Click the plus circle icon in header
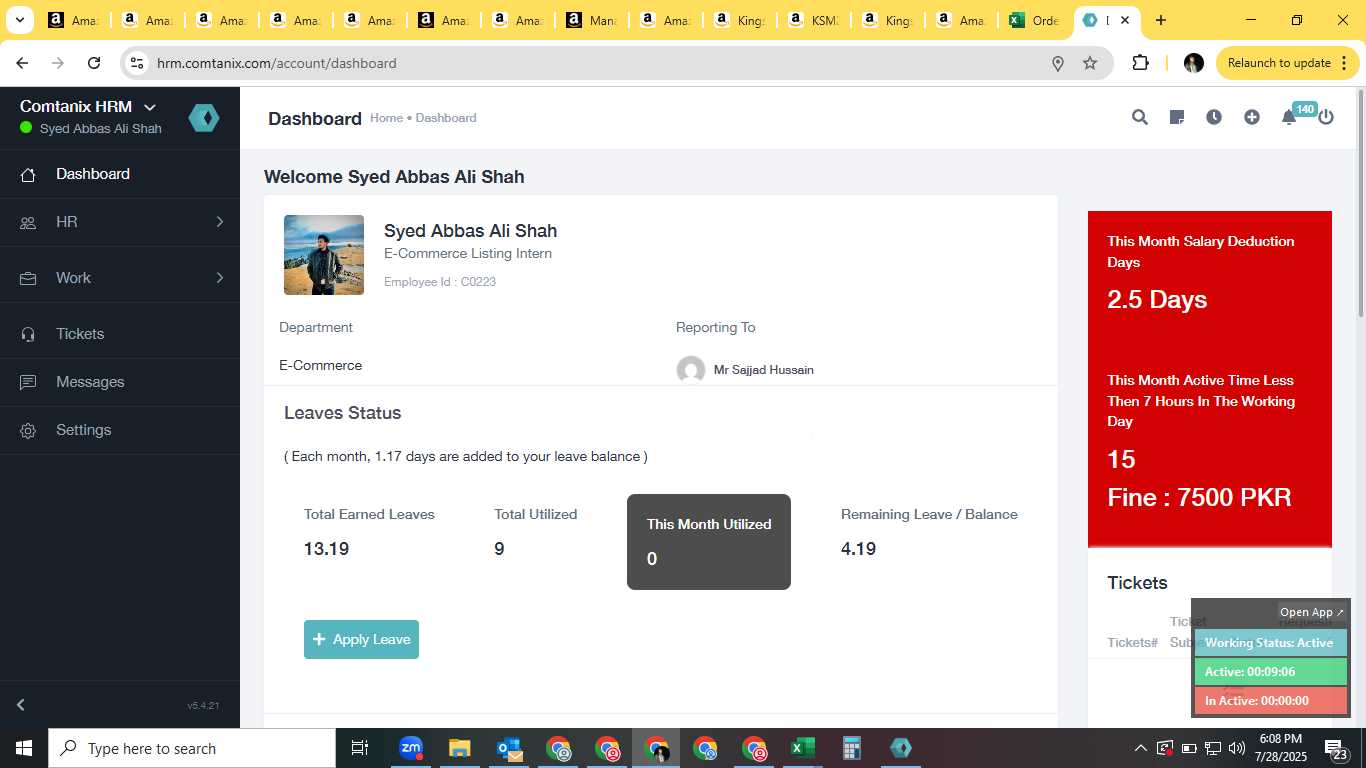 coord(1251,117)
